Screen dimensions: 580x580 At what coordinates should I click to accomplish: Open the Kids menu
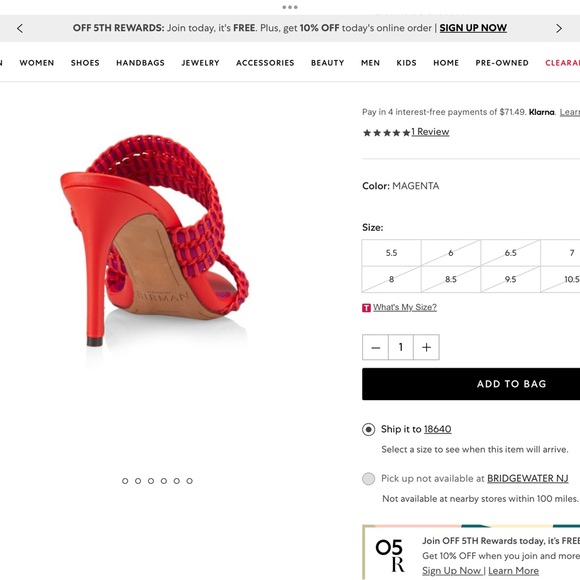pos(406,63)
